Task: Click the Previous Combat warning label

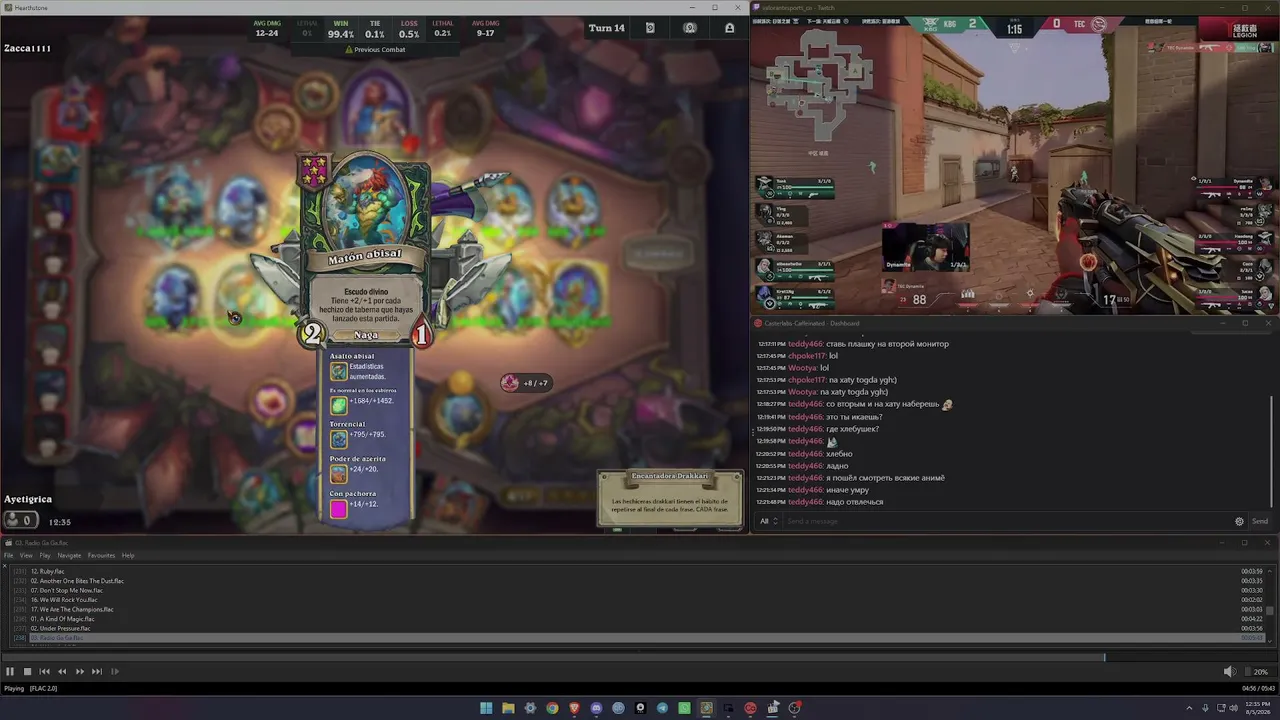Action: click(x=375, y=49)
